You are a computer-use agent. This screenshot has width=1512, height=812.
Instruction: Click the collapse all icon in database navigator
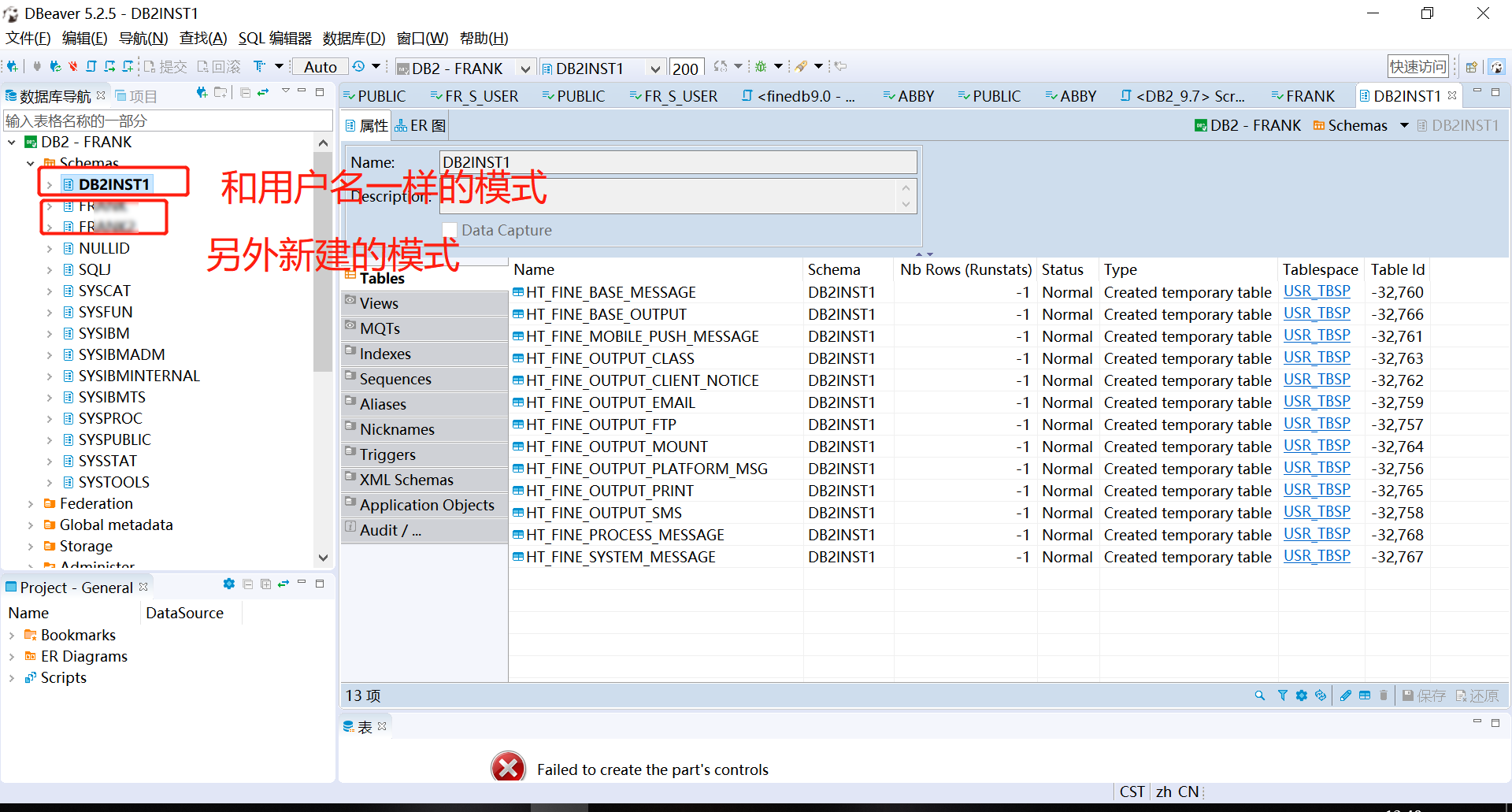pyautogui.click(x=245, y=93)
